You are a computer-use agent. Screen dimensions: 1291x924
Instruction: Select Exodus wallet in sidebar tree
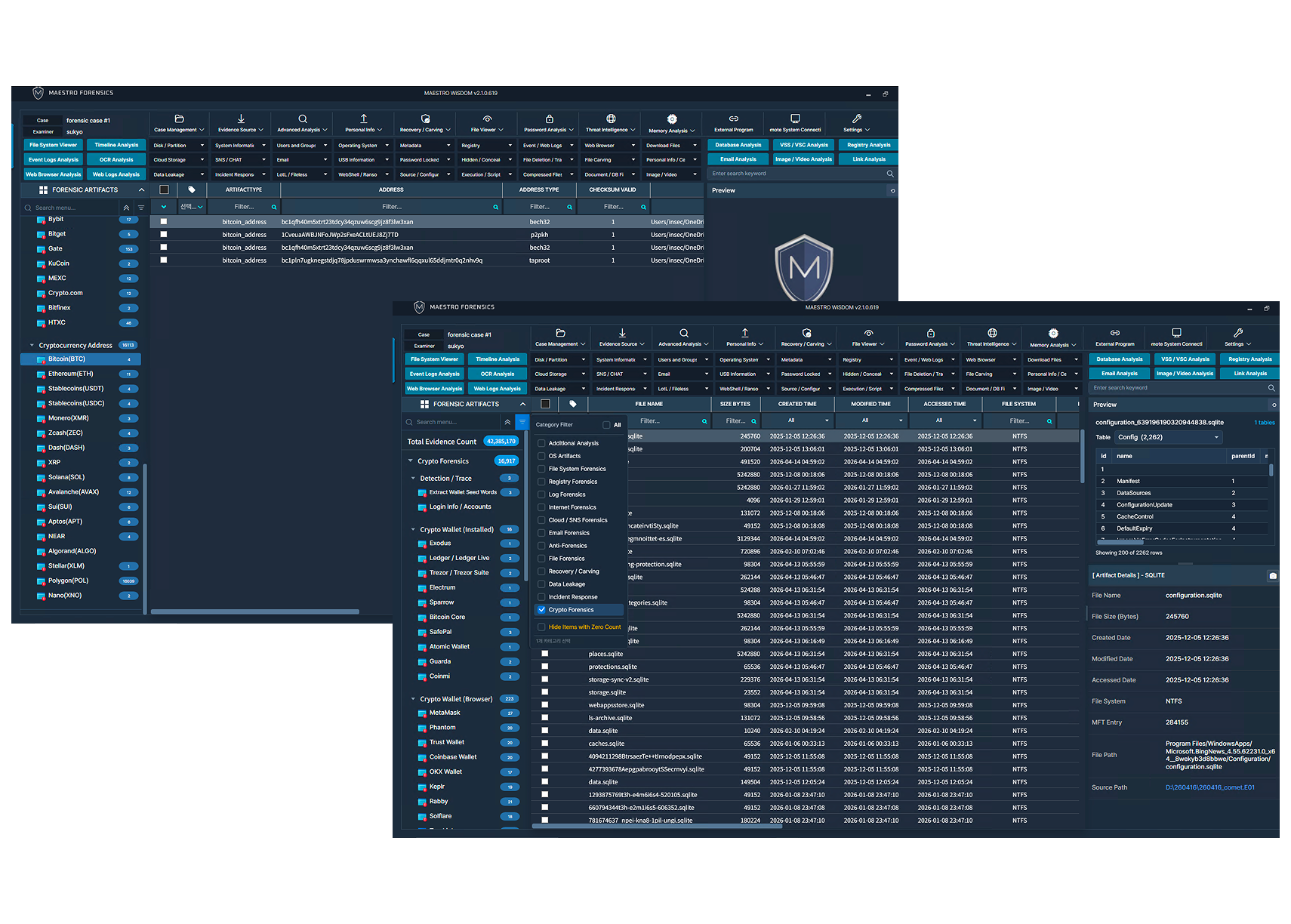(440, 544)
